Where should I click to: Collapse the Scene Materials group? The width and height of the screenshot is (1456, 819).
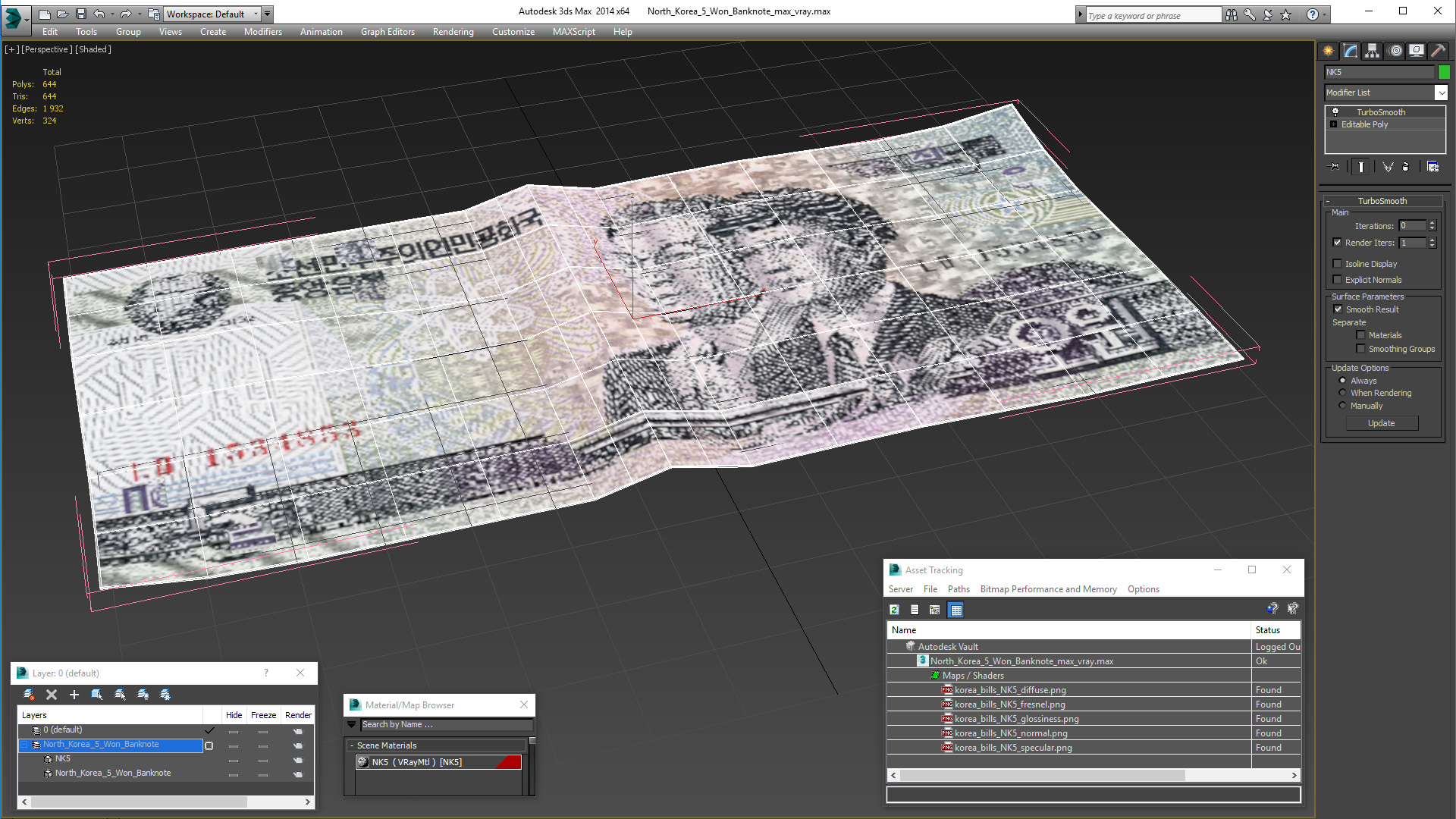(352, 745)
